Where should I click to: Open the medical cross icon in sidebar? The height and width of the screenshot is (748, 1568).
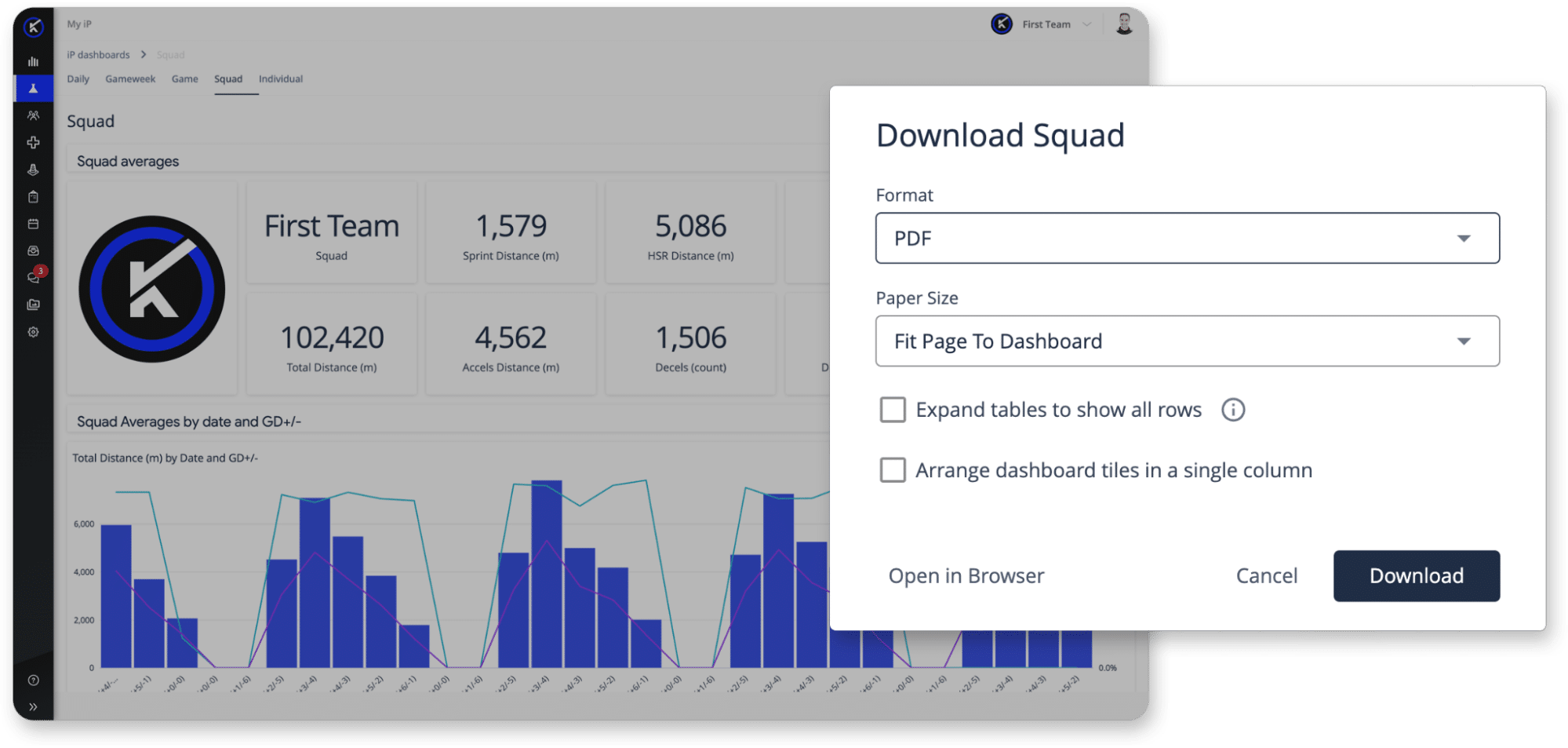(33, 142)
